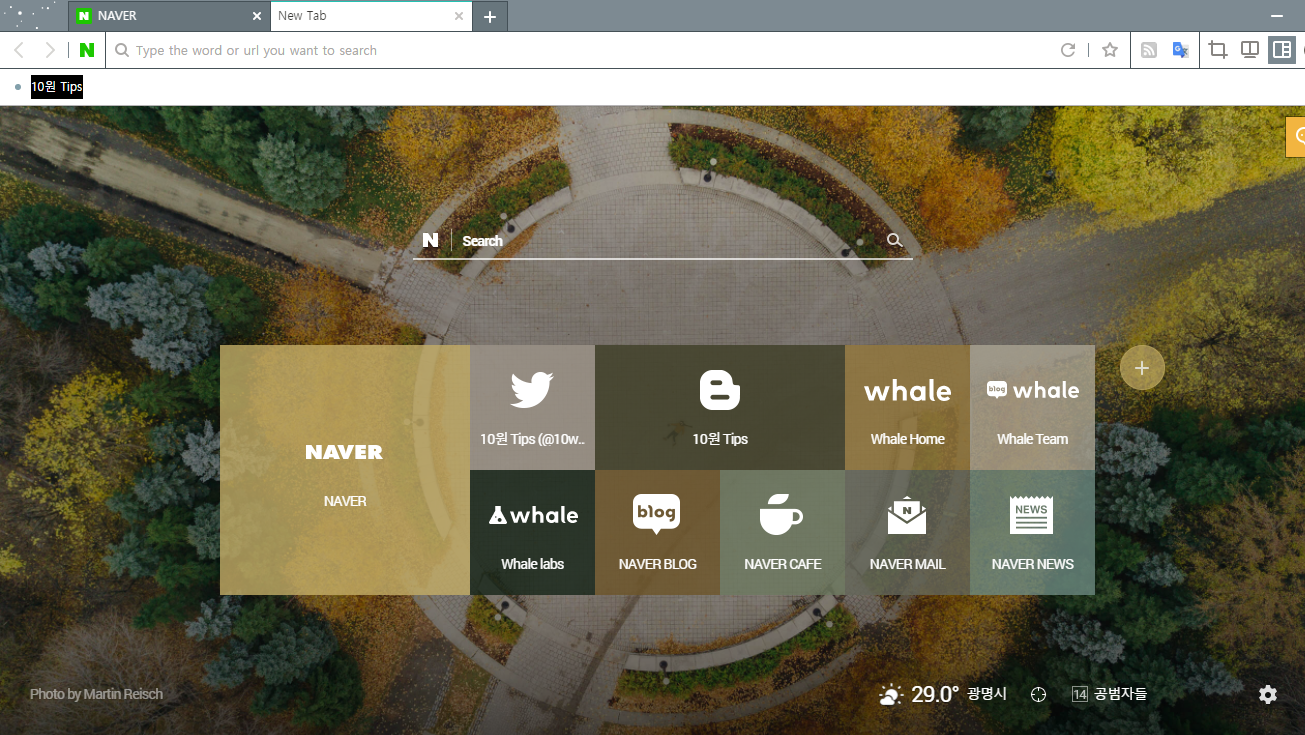Click the weather icon next to 29.0°
The height and width of the screenshot is (735, 1305).
click(890, 693)
